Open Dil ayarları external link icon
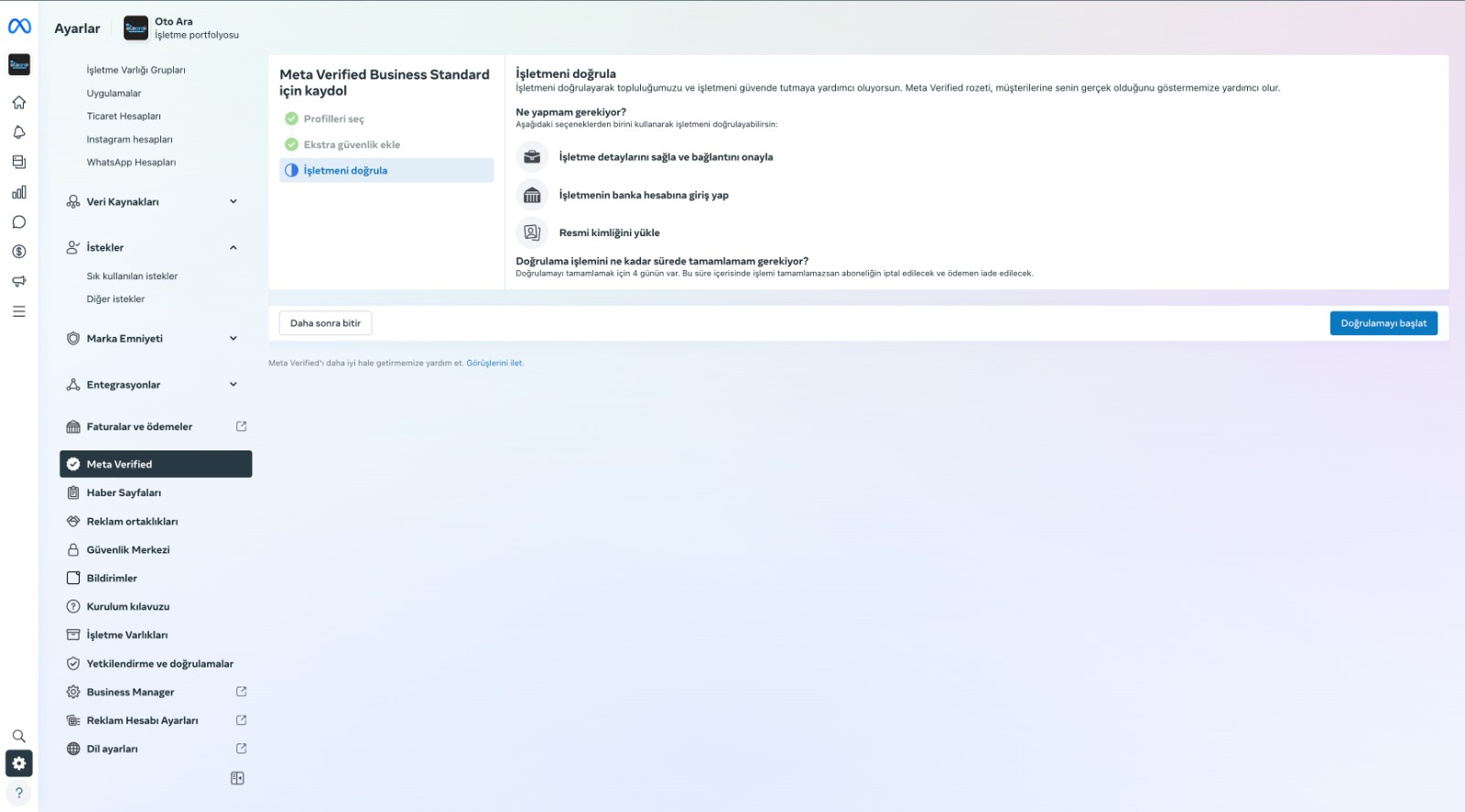Screen dimensions: 1465x812 (242, 749)
